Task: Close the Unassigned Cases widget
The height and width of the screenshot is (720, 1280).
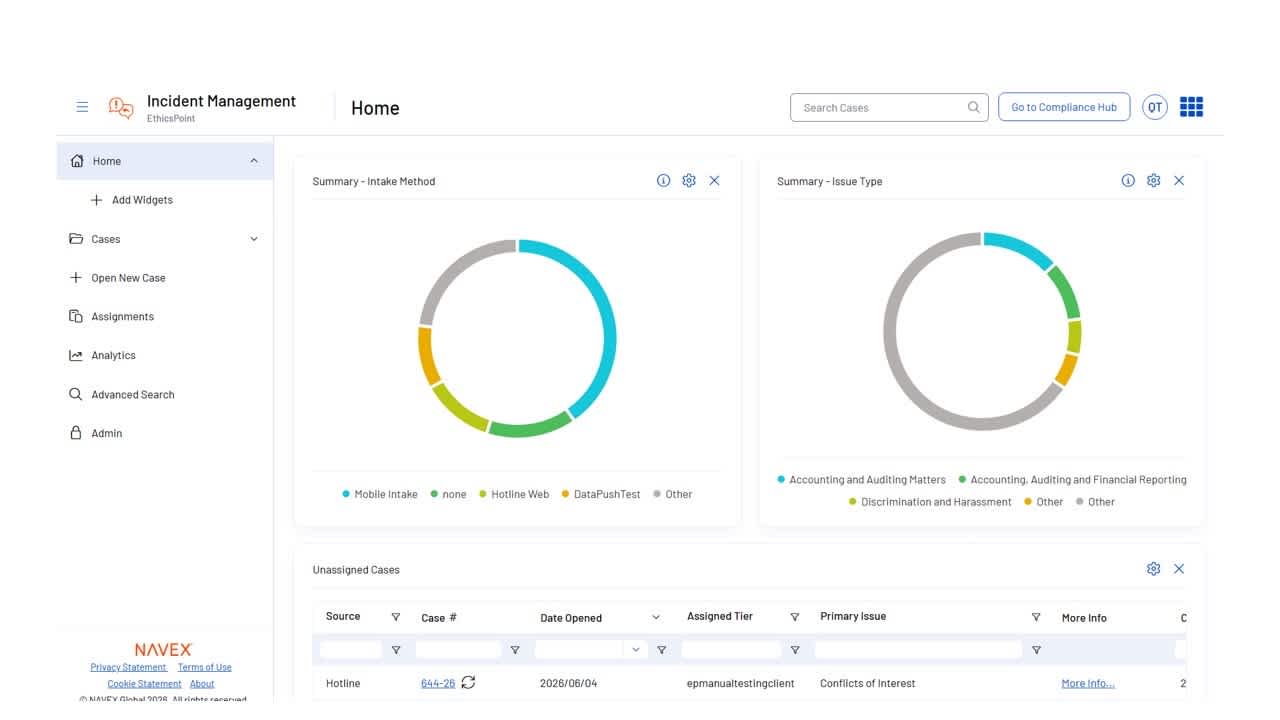Action: (x=1179, y=569)
